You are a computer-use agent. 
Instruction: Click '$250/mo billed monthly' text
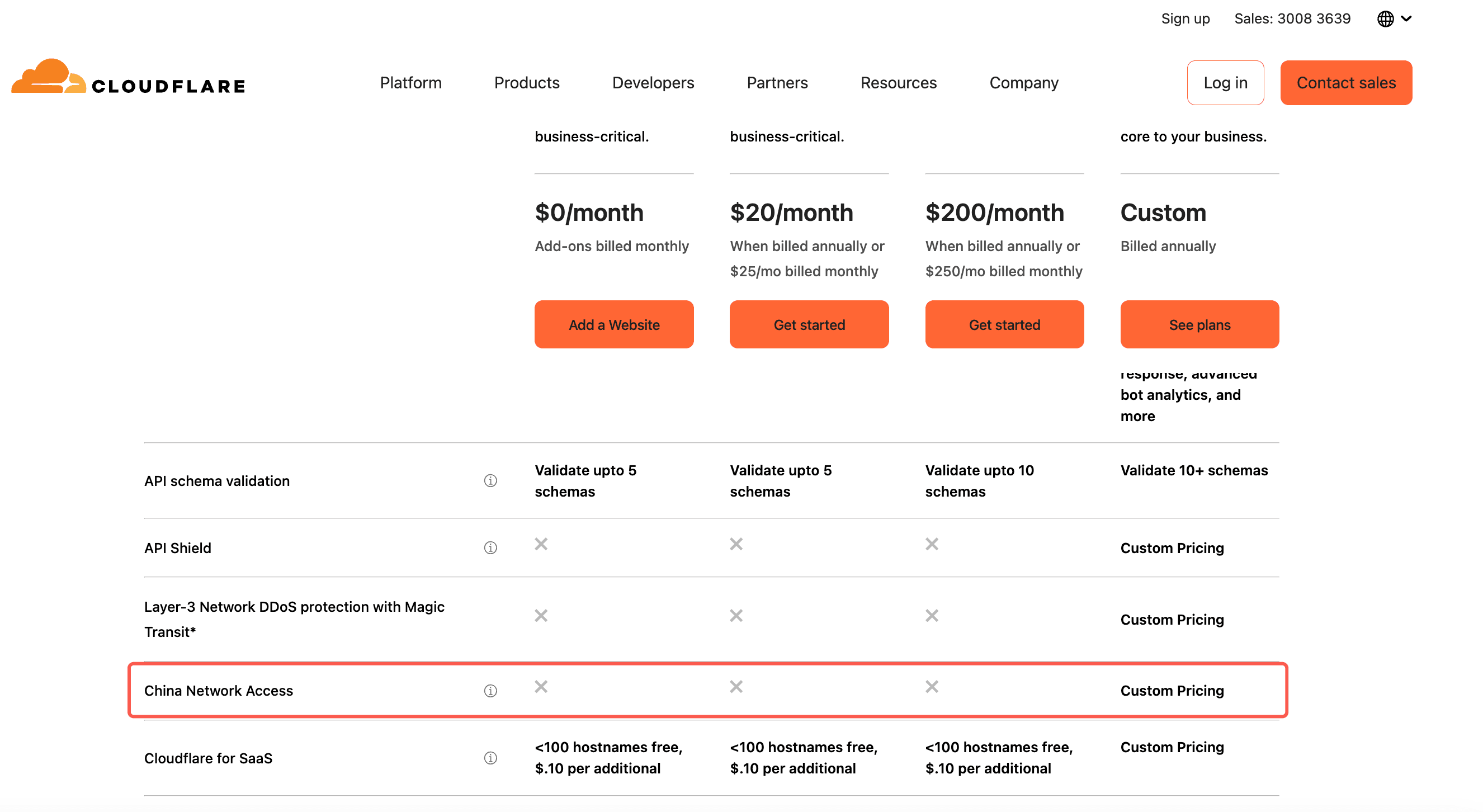(1003, 271)
